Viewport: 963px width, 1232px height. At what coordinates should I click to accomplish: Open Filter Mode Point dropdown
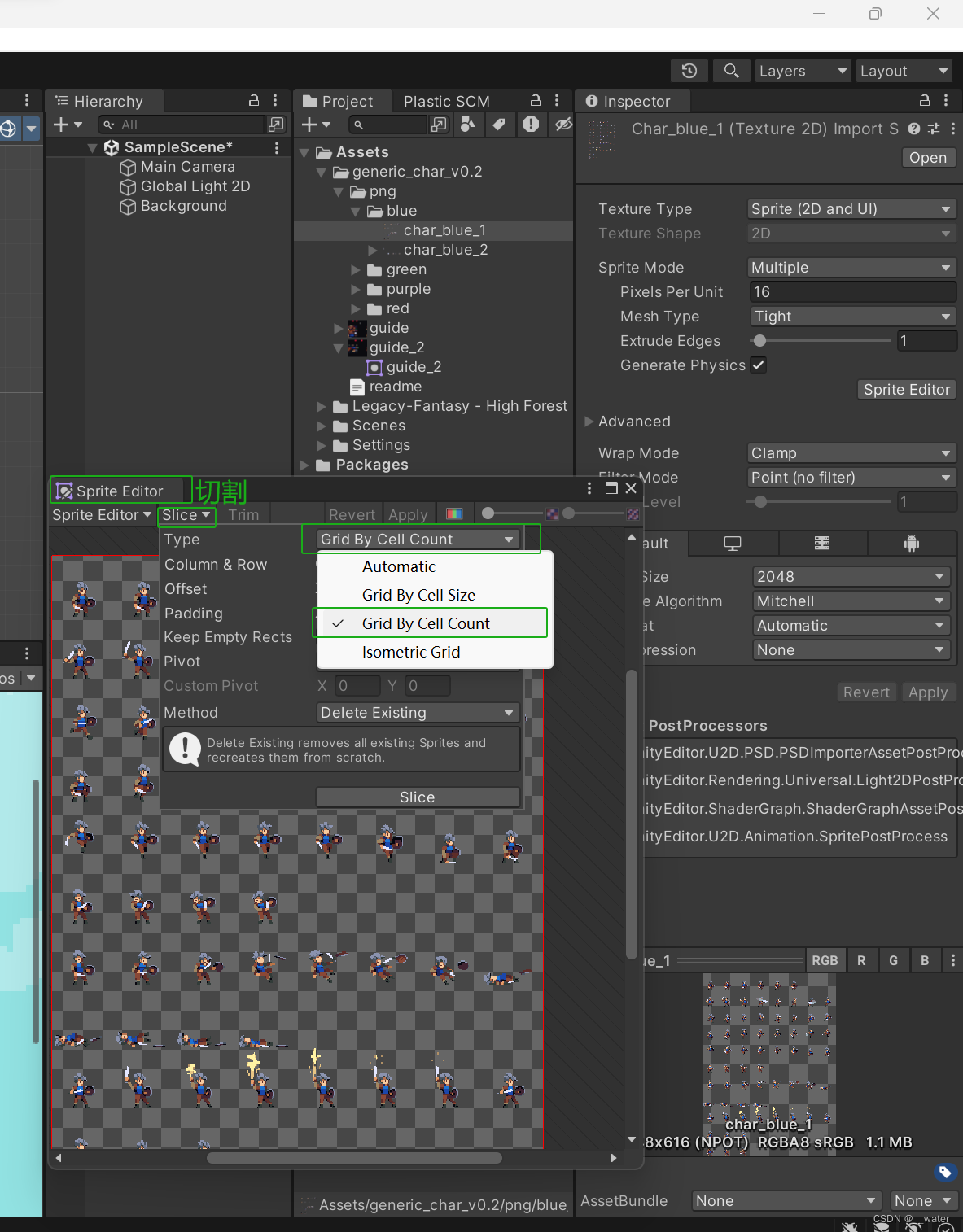point(851,478)
